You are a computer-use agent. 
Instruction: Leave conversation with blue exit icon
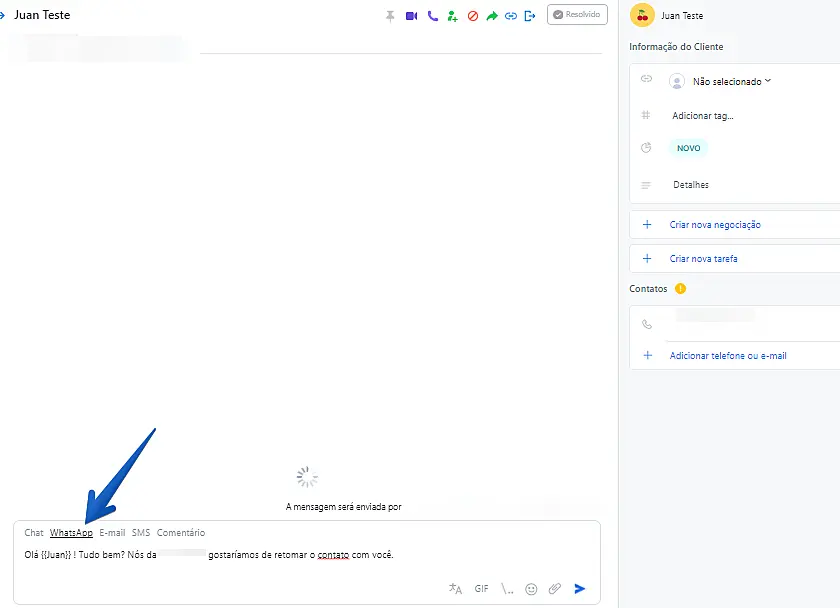coord(530,16)
